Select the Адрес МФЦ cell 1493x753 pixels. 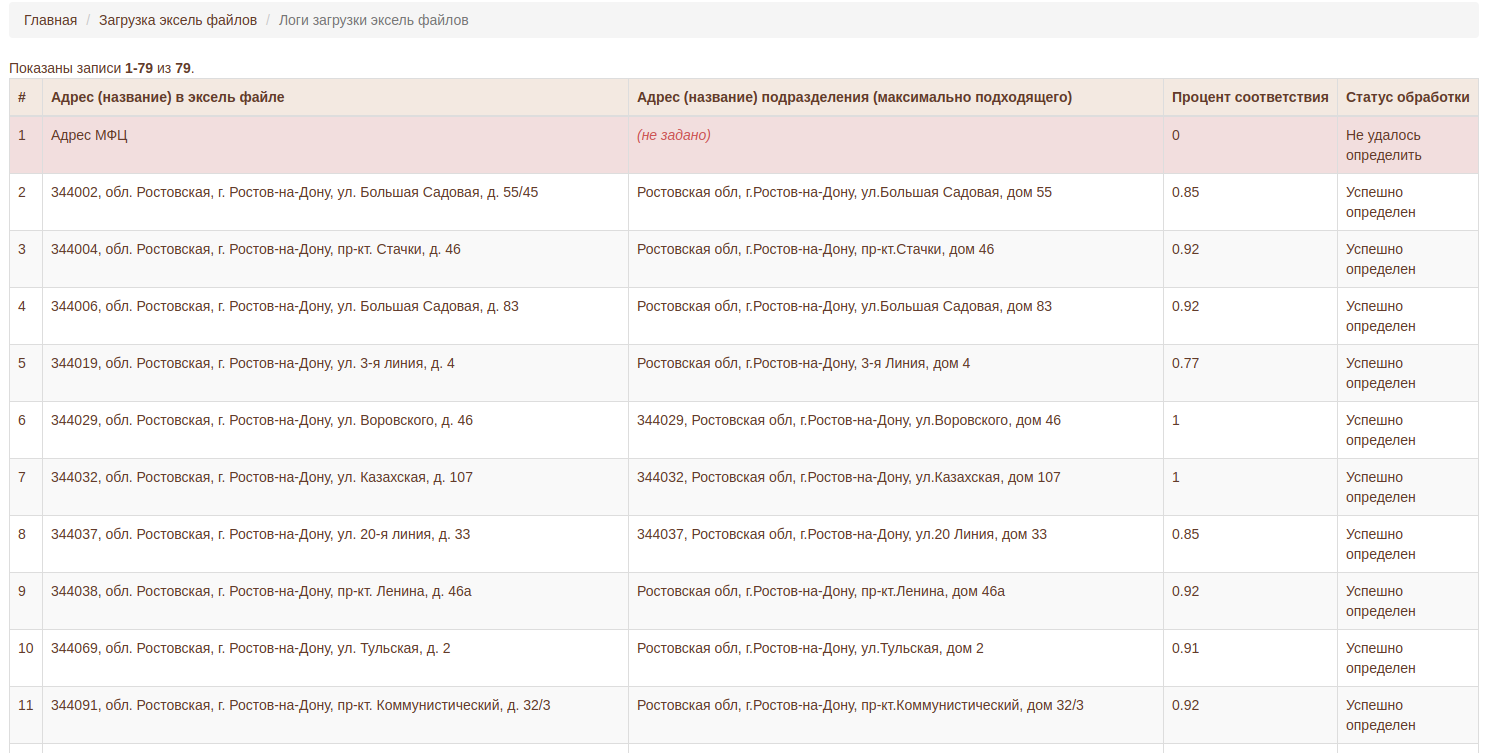89,135
